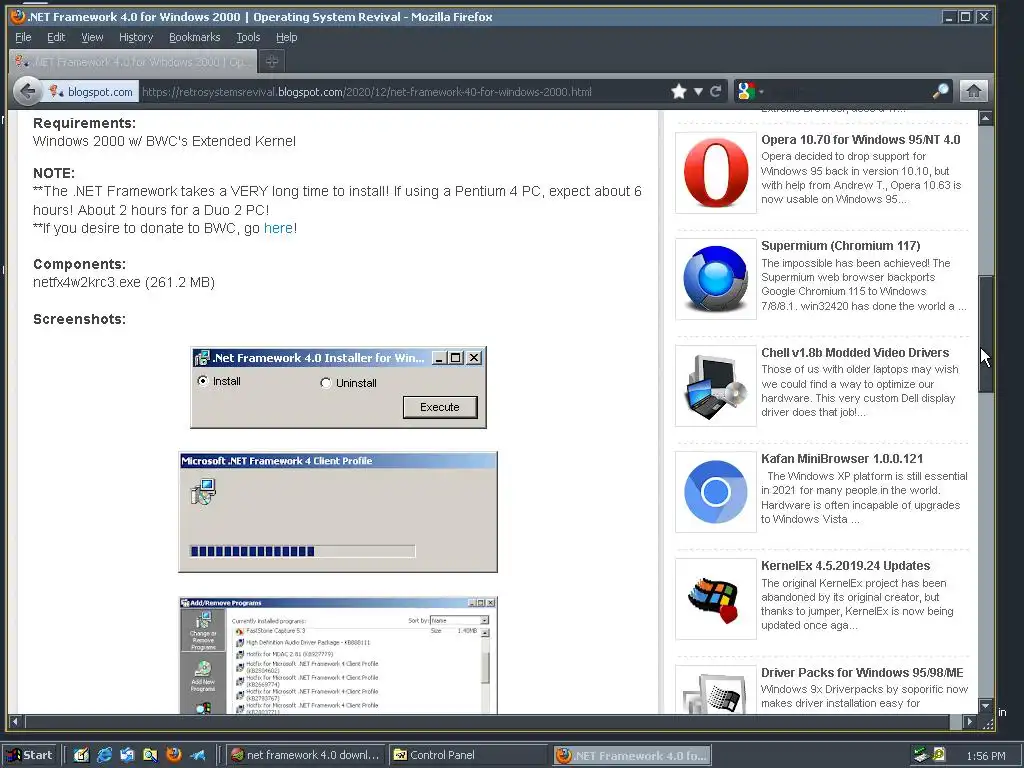Select the .NET Framework 4.0 browser tab
1024x768 pixels.
click(133, 61)
